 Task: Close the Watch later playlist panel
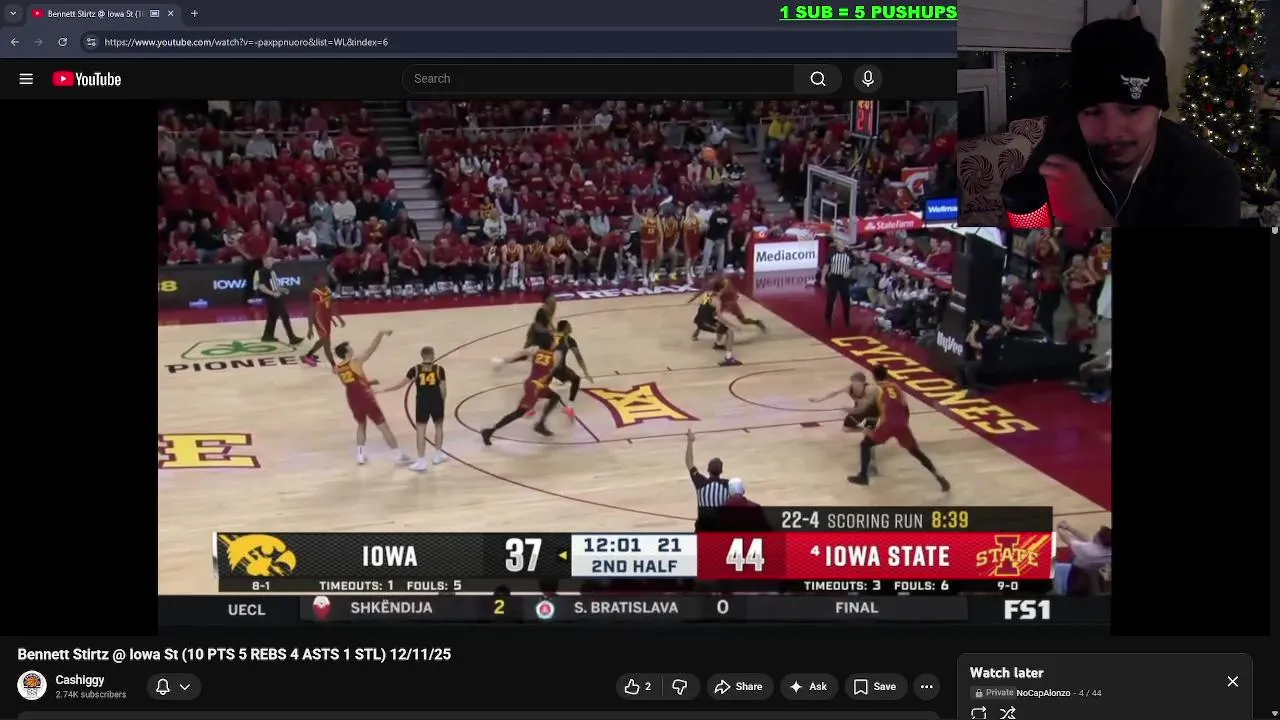(1233, 681)
